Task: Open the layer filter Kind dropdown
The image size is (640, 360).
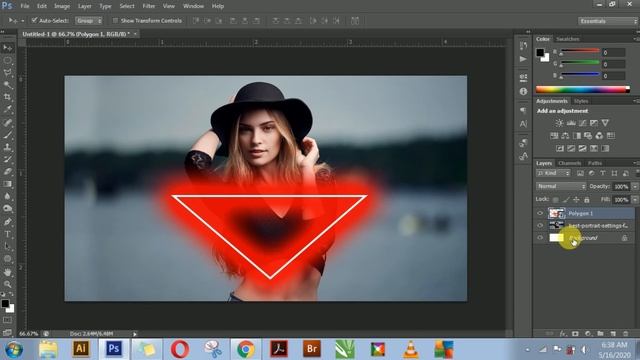Action: (x=553, y=173)
